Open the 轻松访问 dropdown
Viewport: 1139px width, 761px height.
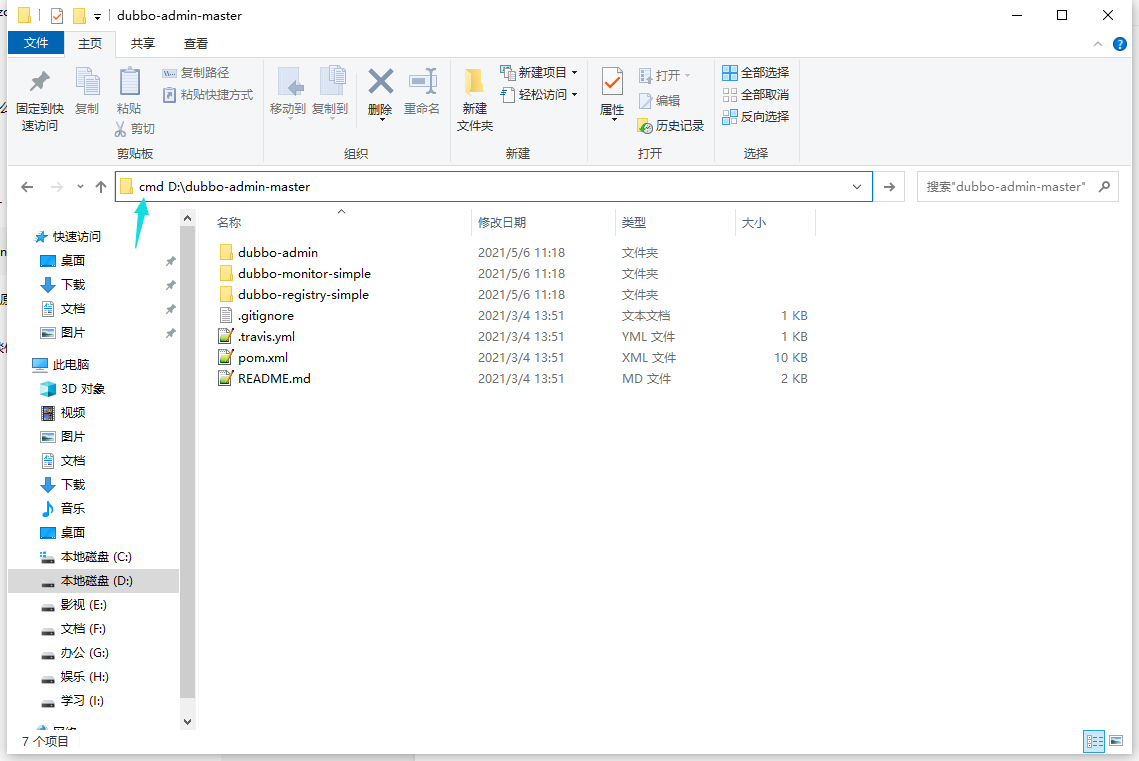(x=538, y=94)
